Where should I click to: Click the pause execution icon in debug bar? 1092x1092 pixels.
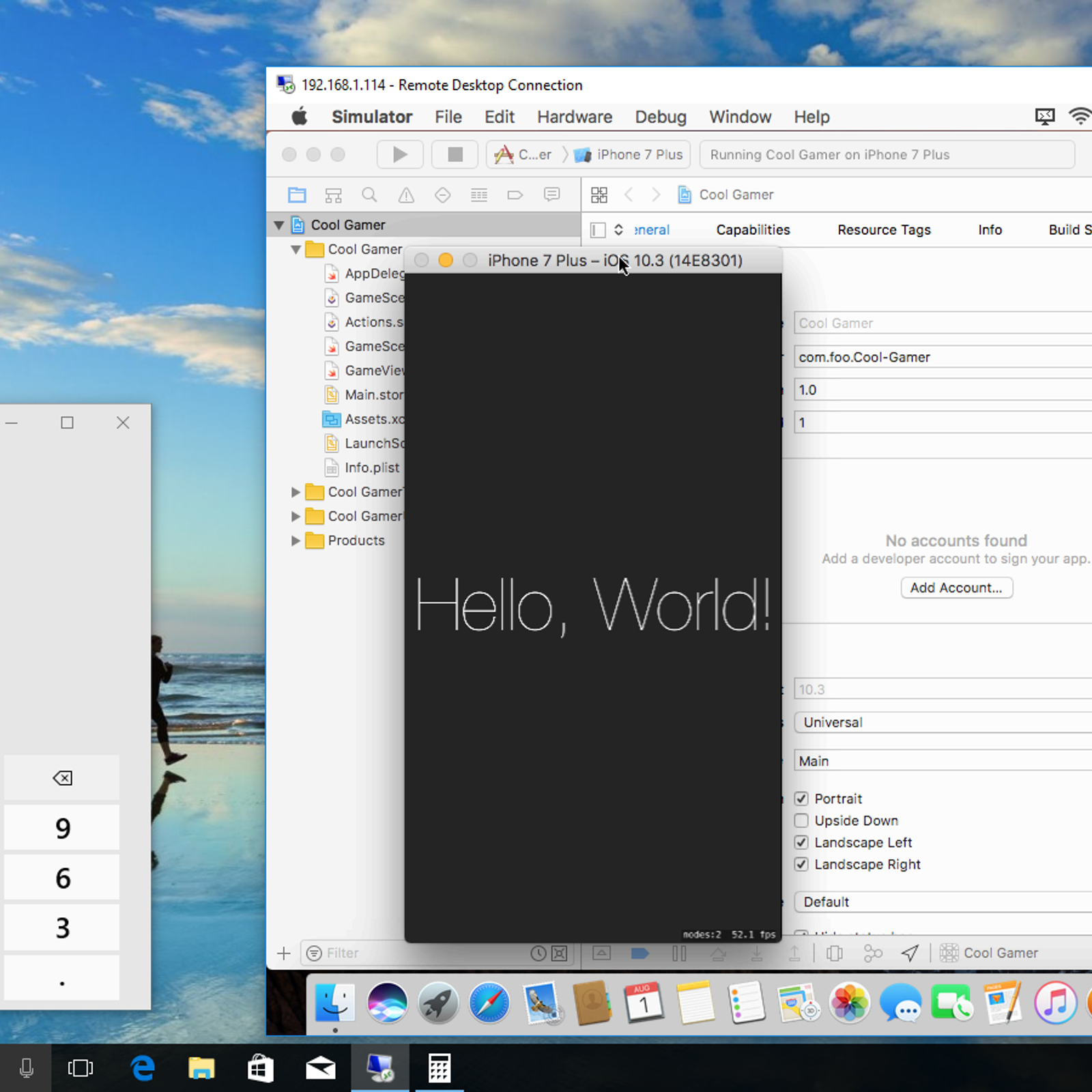[x=679, y=953]
